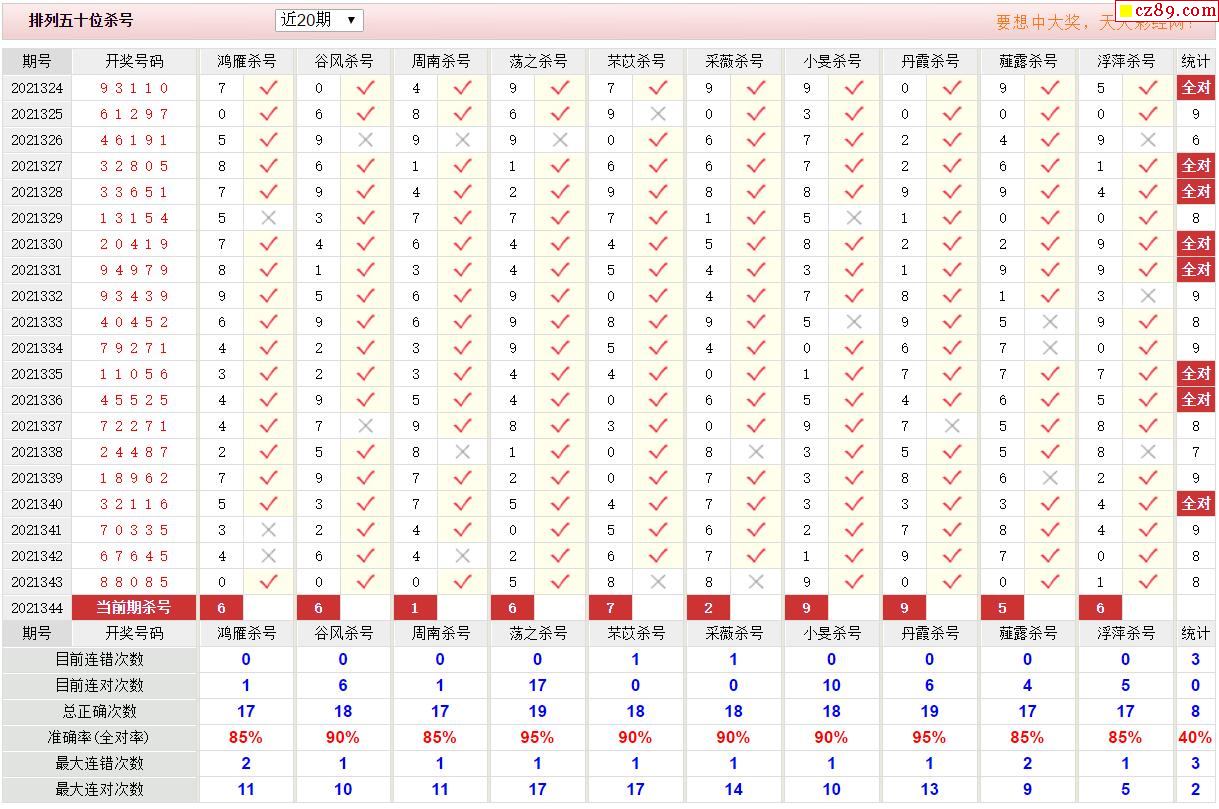Click the X mark for 丹霞杀号 in row 2021337

(951, 426)
